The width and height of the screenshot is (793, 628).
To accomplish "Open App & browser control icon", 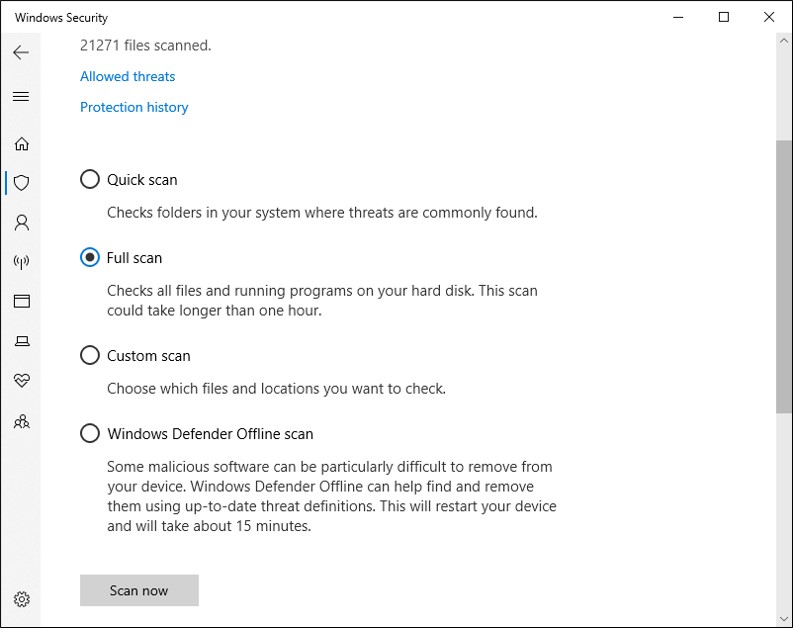I will [x=21, y=301].
